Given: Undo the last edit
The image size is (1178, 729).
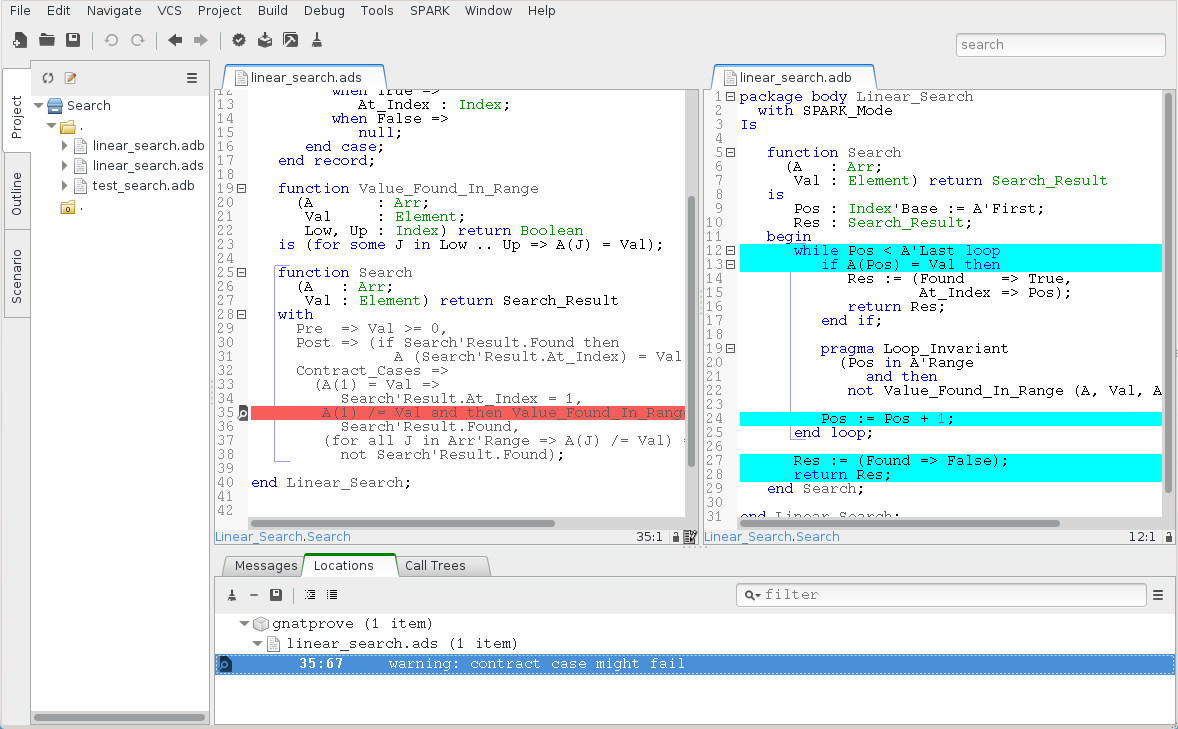Looking at the screenshot, I should pyautogui.click(x=111, y=40).
